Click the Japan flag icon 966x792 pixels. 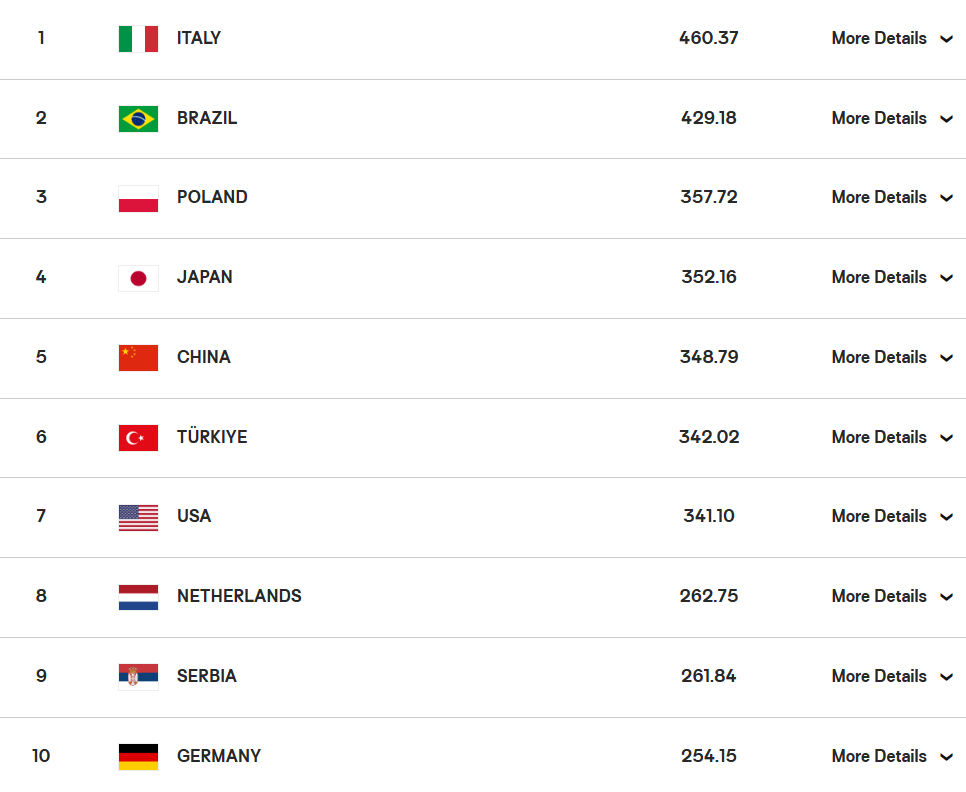(138, 278)
